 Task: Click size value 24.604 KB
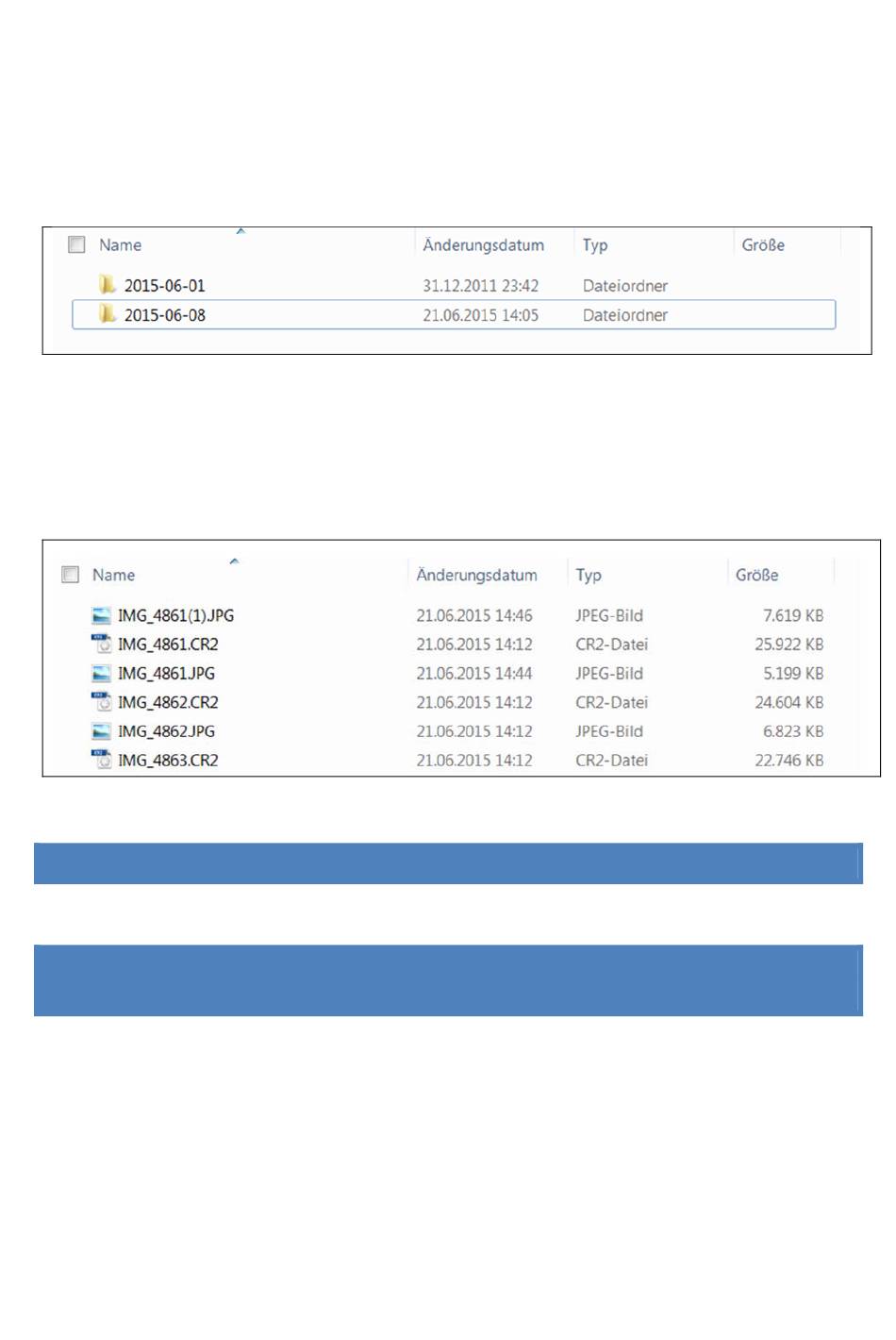(x=788, y=702)
